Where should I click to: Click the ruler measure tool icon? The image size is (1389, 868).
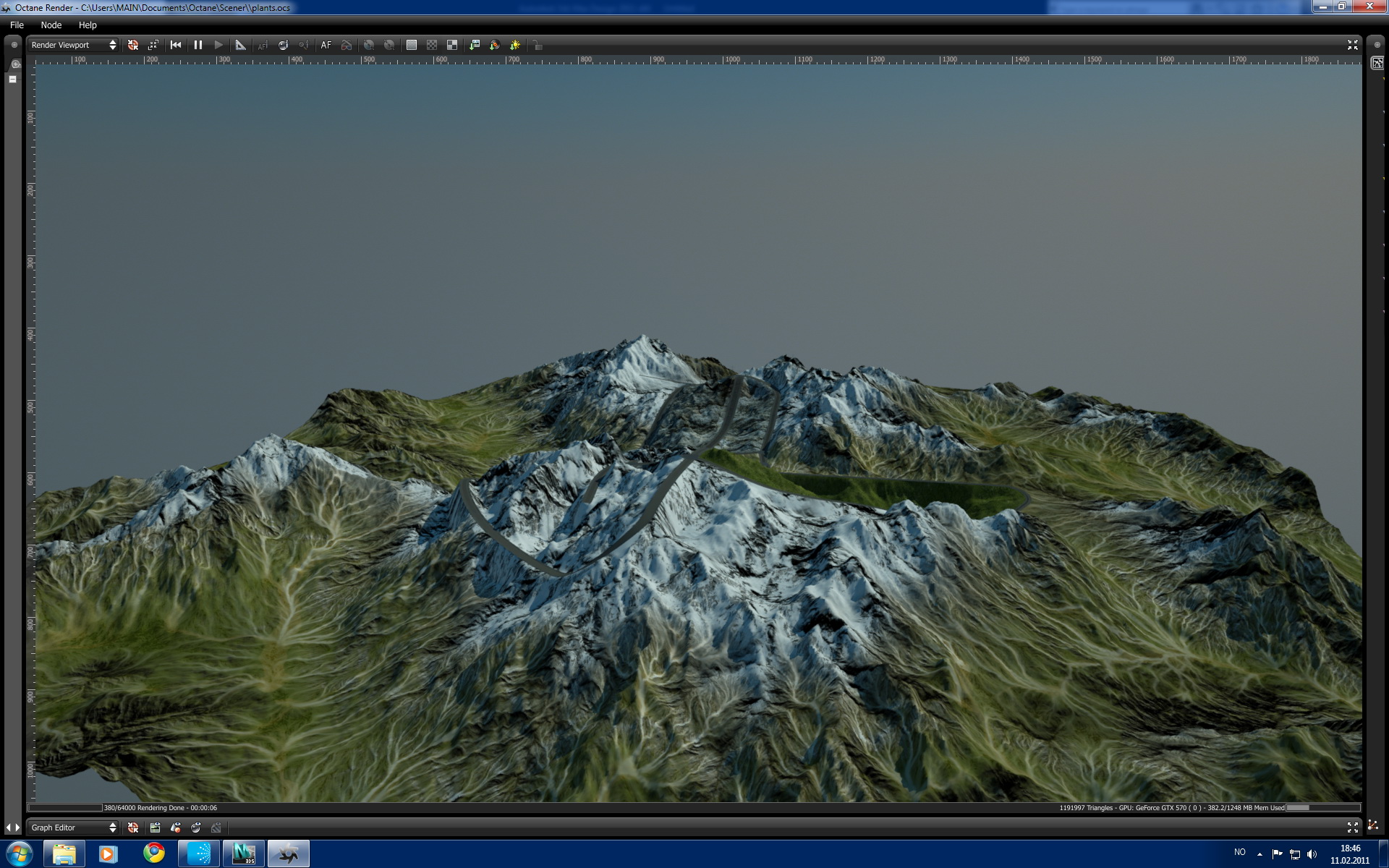pyautogui.click(x=241, y=45)
